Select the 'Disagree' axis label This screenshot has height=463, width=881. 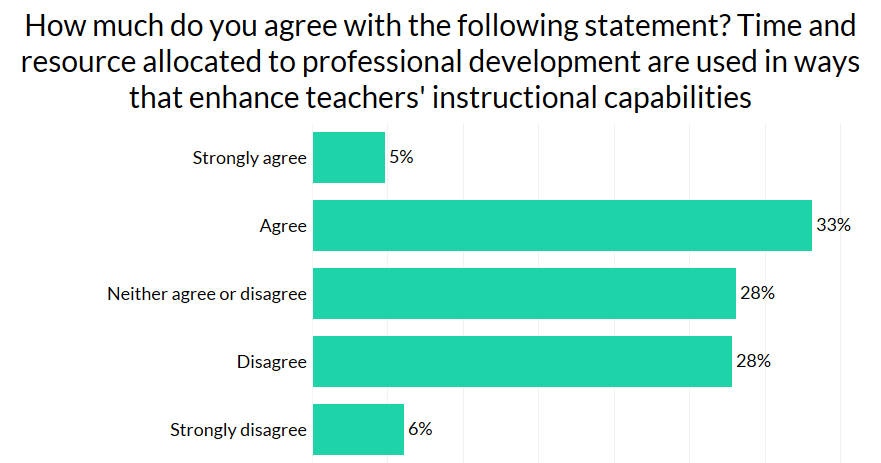271,362
